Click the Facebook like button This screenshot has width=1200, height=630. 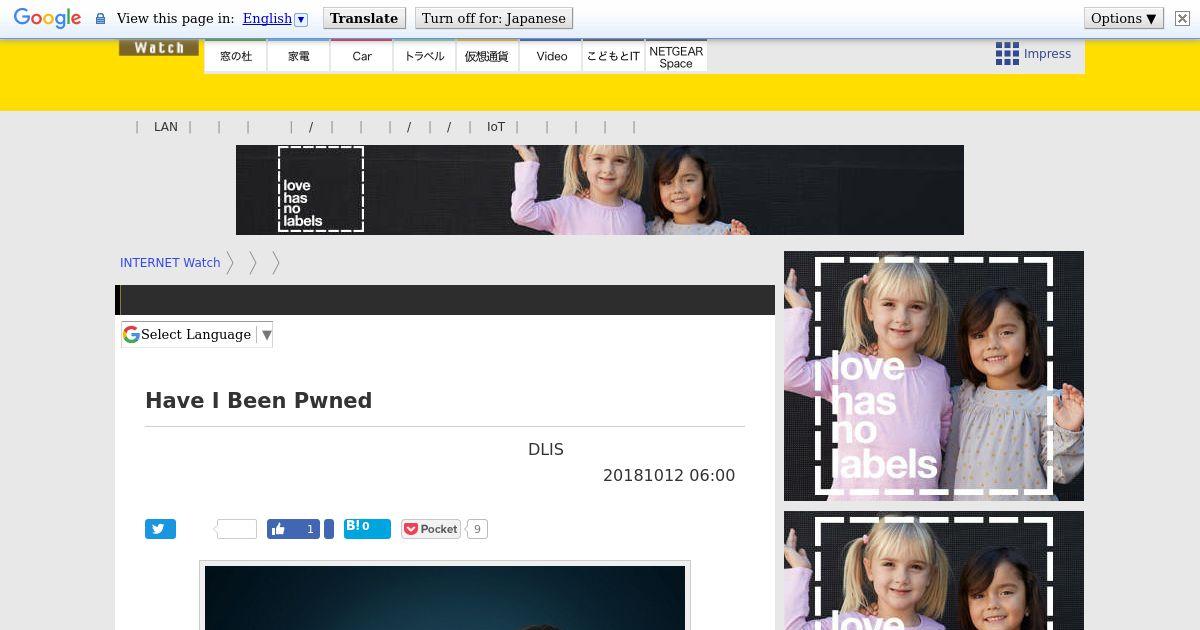click(293, 529)
